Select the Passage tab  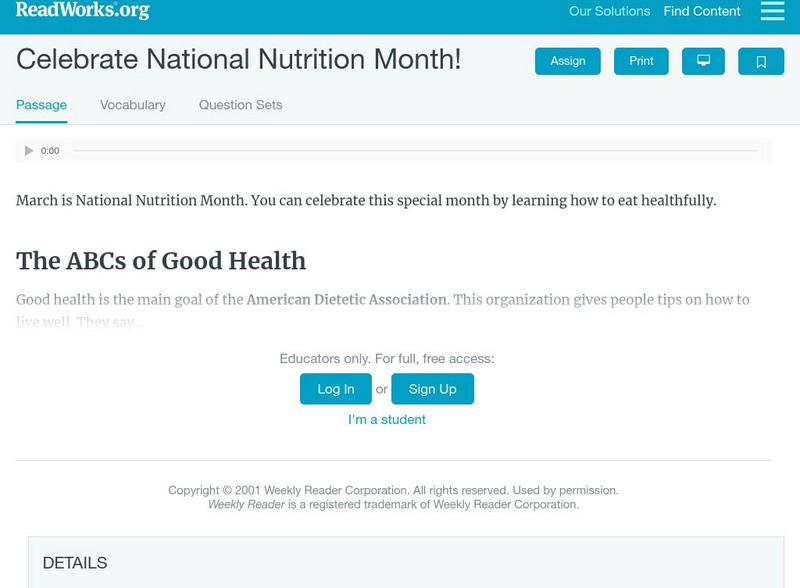tap(41, 105)
